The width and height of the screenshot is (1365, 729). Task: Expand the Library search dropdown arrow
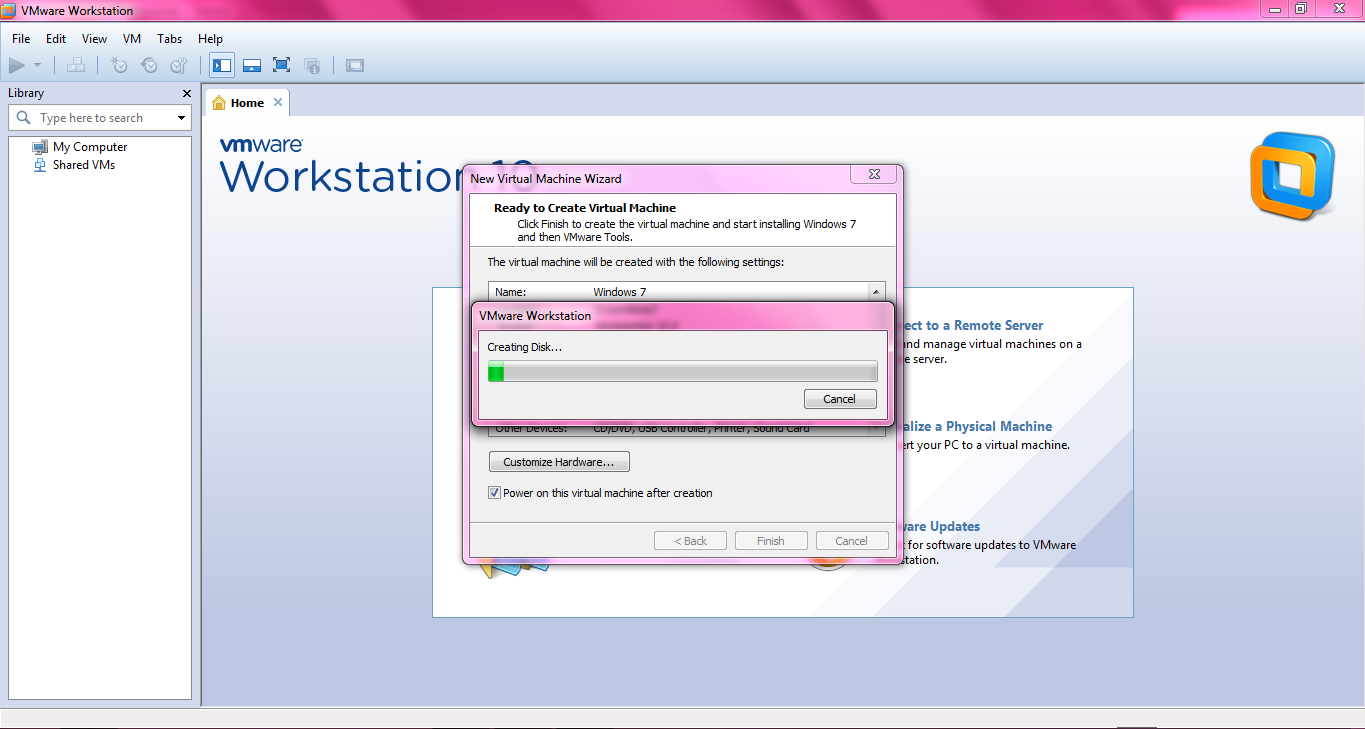pyautogui.click(x=181, y=118)
